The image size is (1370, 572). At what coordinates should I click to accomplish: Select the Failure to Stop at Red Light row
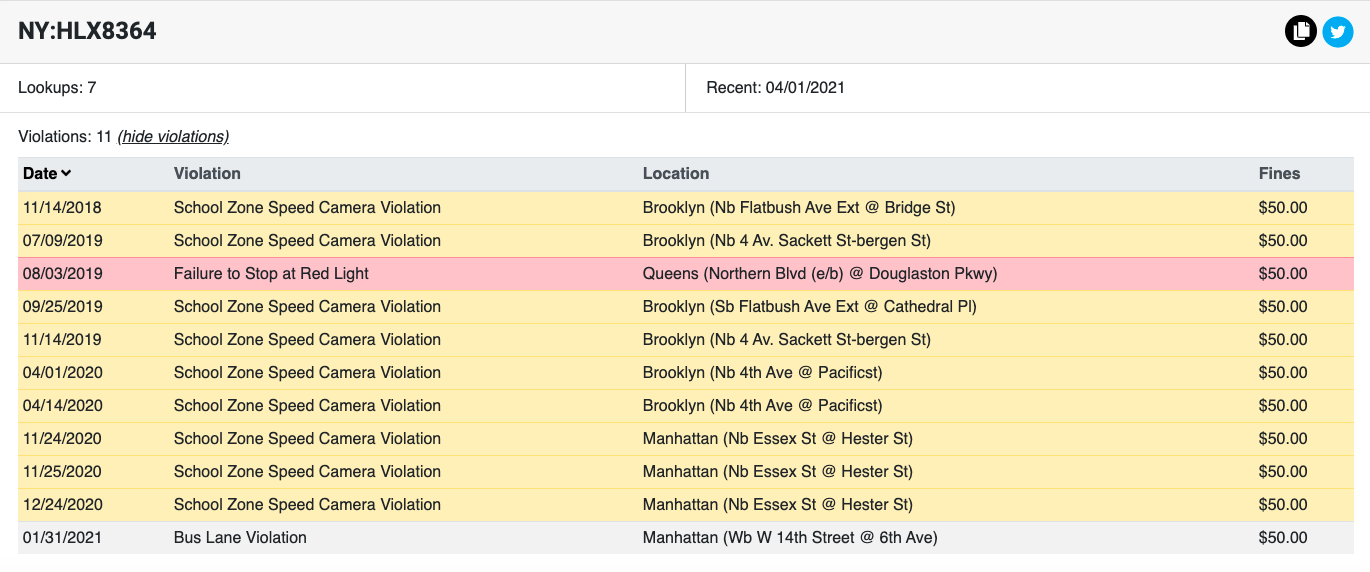point(271,273)
